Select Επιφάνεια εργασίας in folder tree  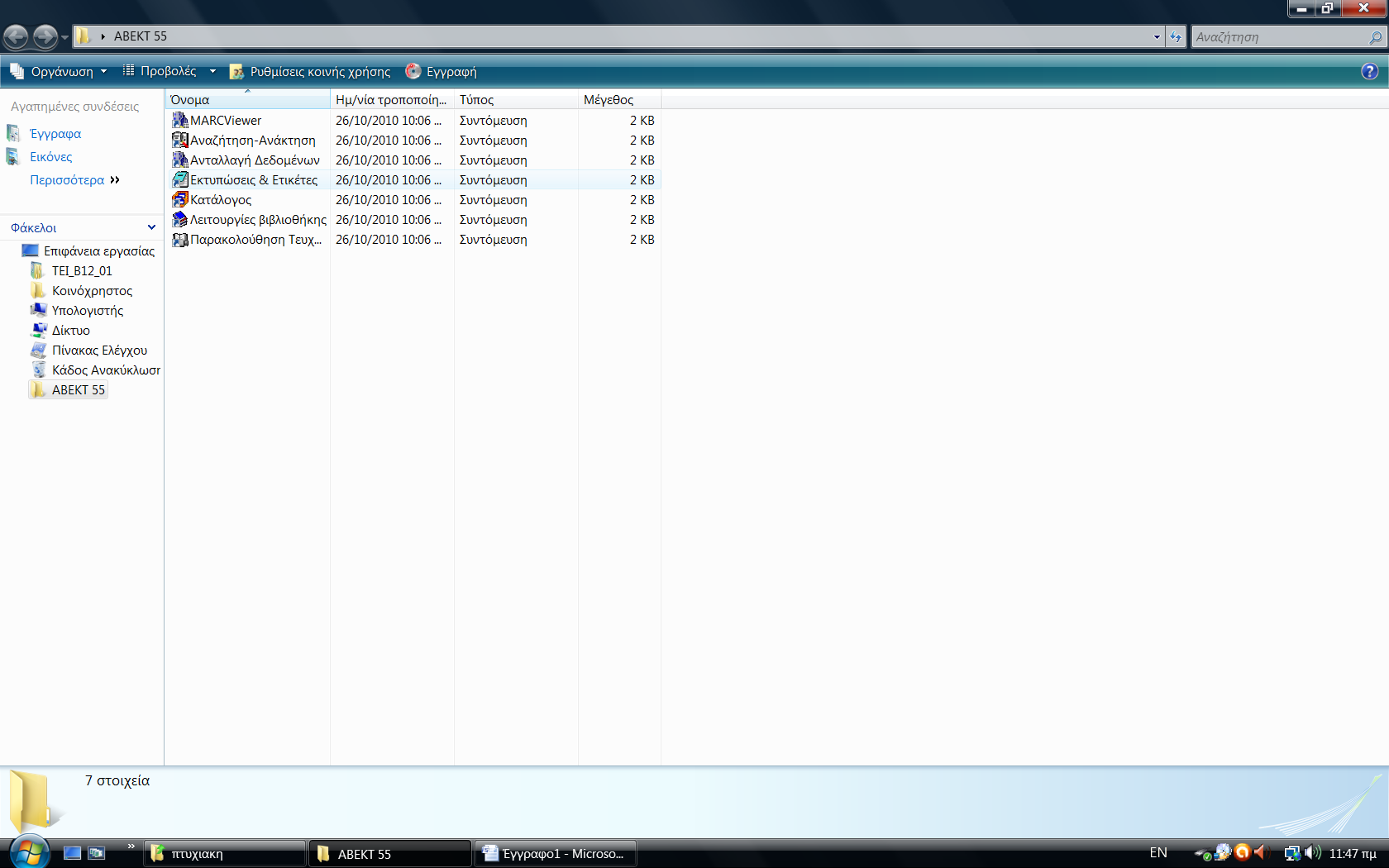pyautogui.click(x=99, y=250)
